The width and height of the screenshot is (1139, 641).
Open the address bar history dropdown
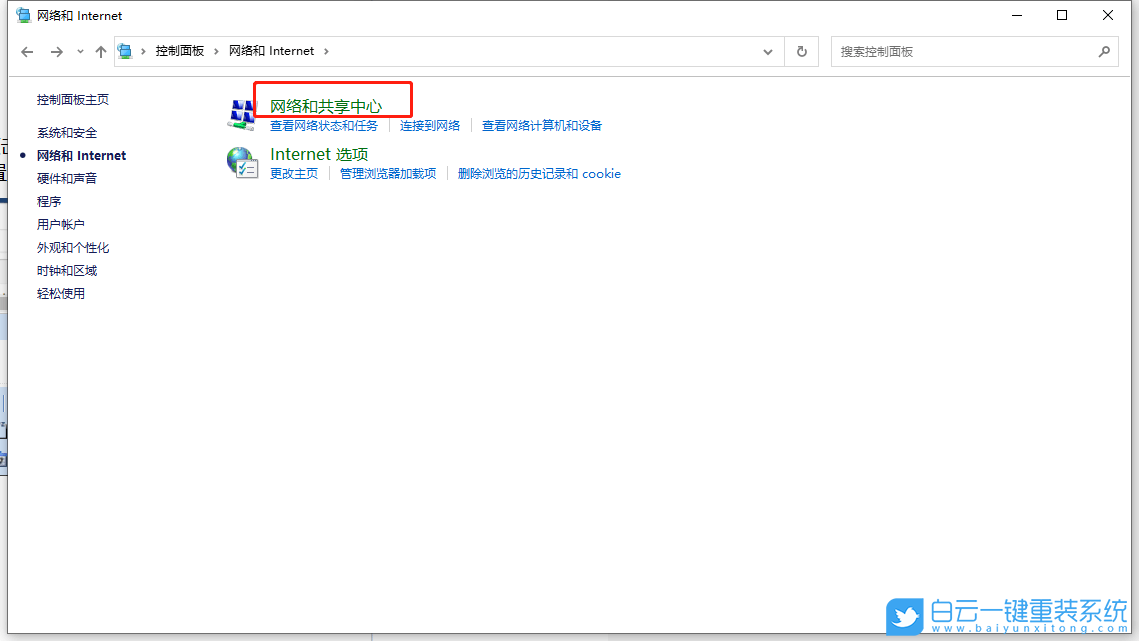[767, 50]
